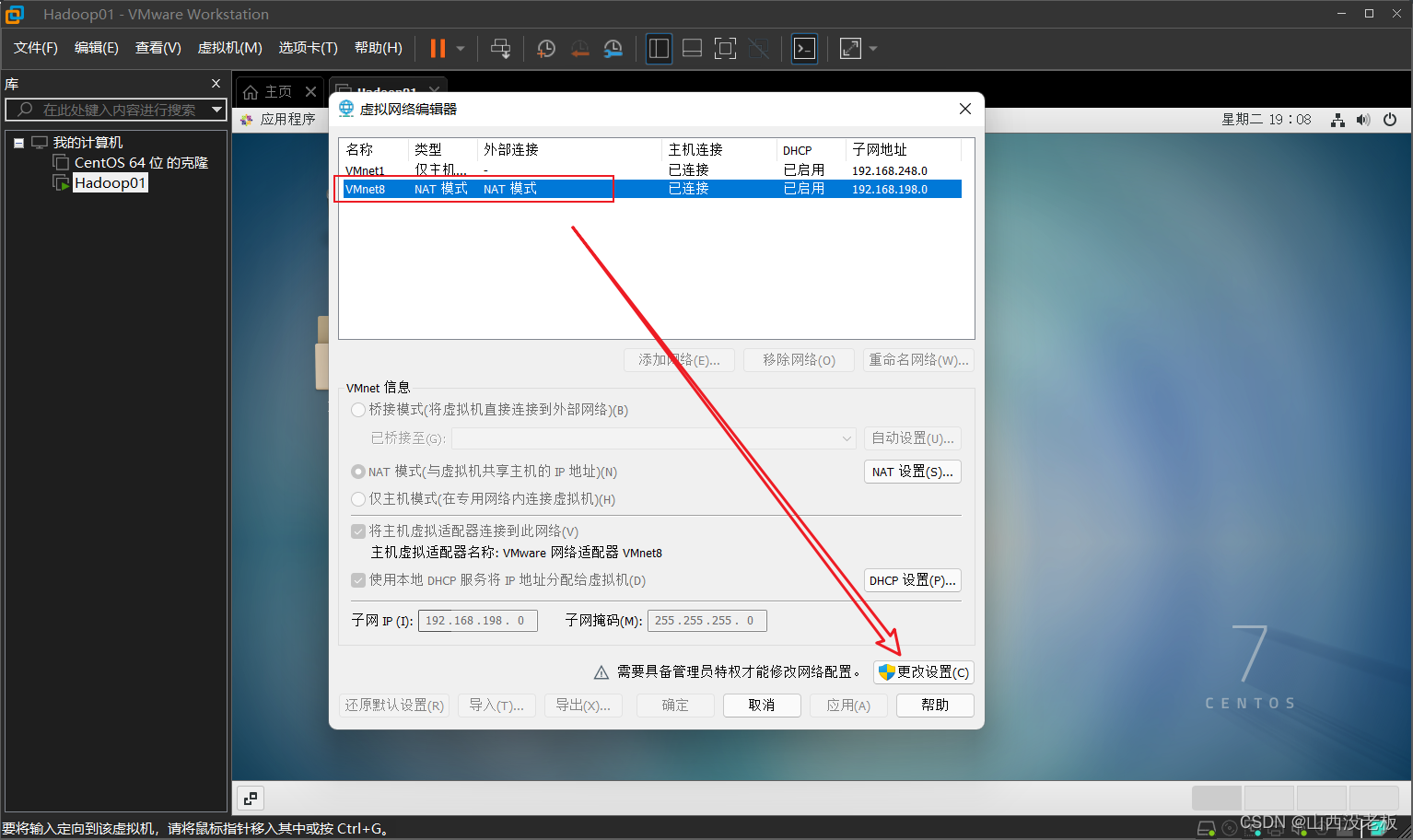Open the stretch options dropdown arrow
The image size is (1413, 840).
pos(873,49)
